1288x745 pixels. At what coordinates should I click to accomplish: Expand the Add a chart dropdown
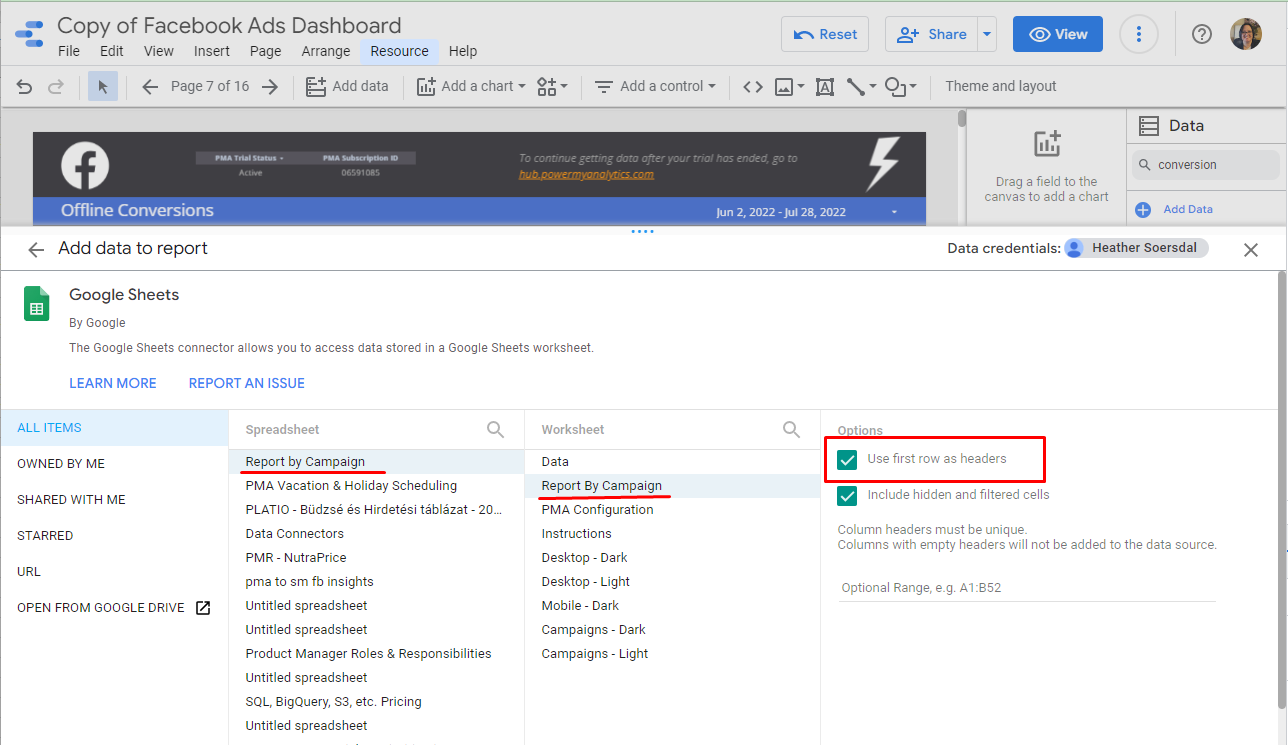pos(471,87)
